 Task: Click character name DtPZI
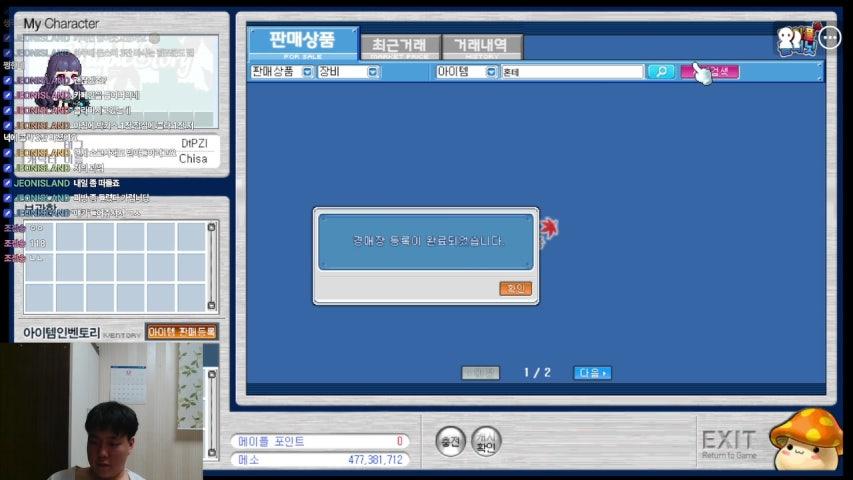click(x=194, y=143)
